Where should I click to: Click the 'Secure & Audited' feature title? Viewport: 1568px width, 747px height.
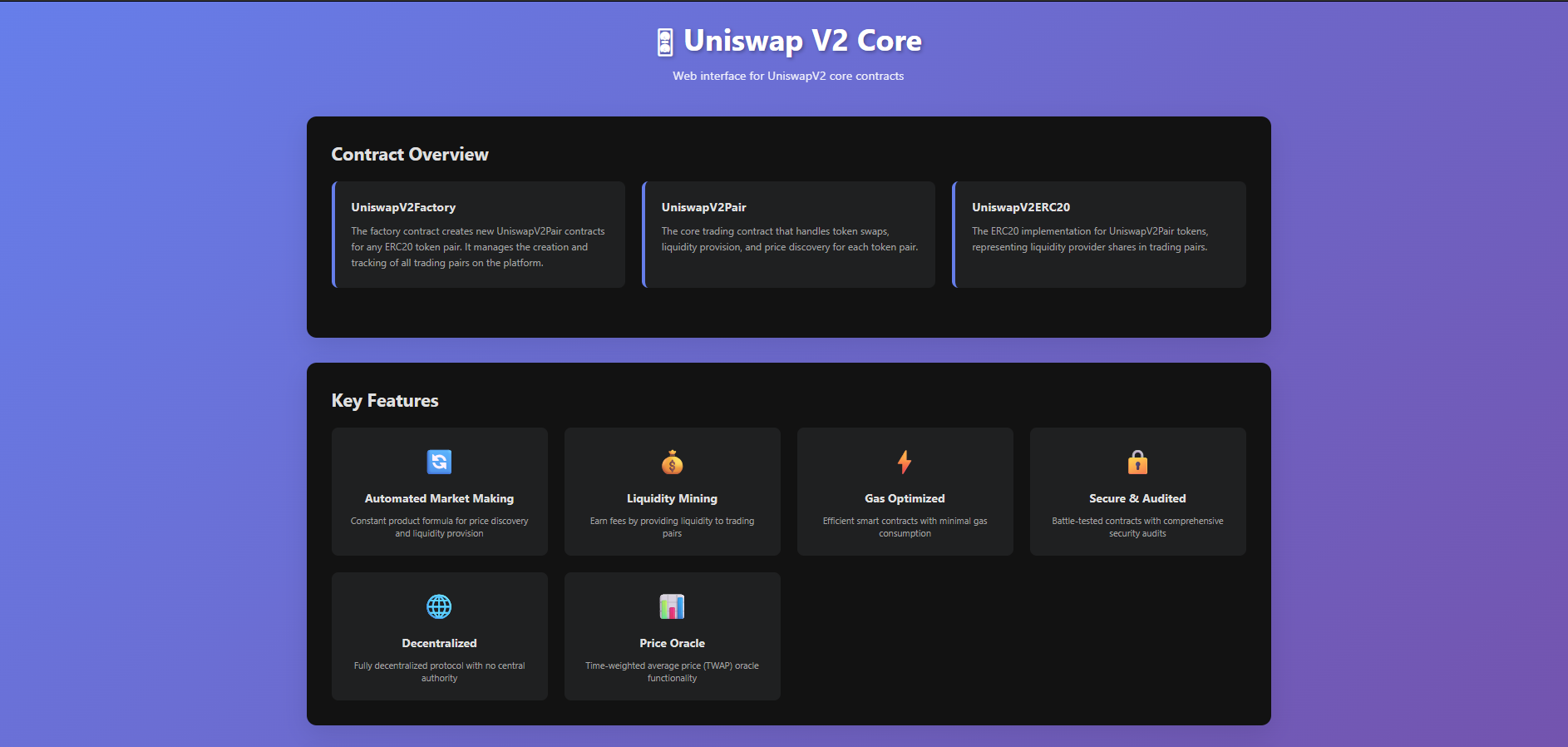(x=1137, y=498)
